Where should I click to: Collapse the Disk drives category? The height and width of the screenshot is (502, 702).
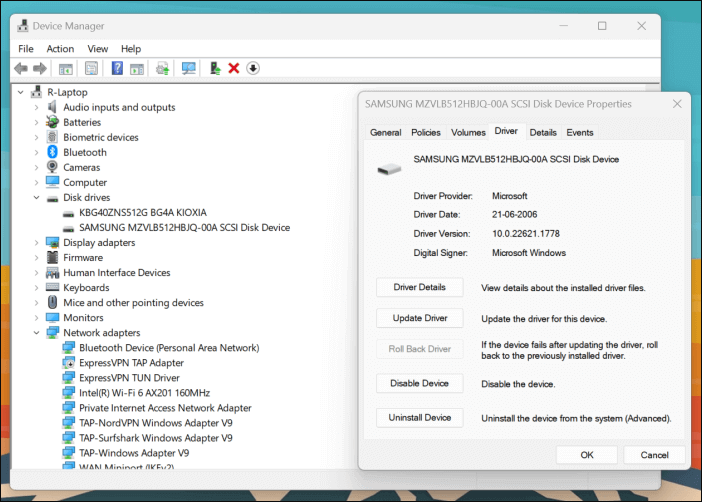[x=37, y=198]
